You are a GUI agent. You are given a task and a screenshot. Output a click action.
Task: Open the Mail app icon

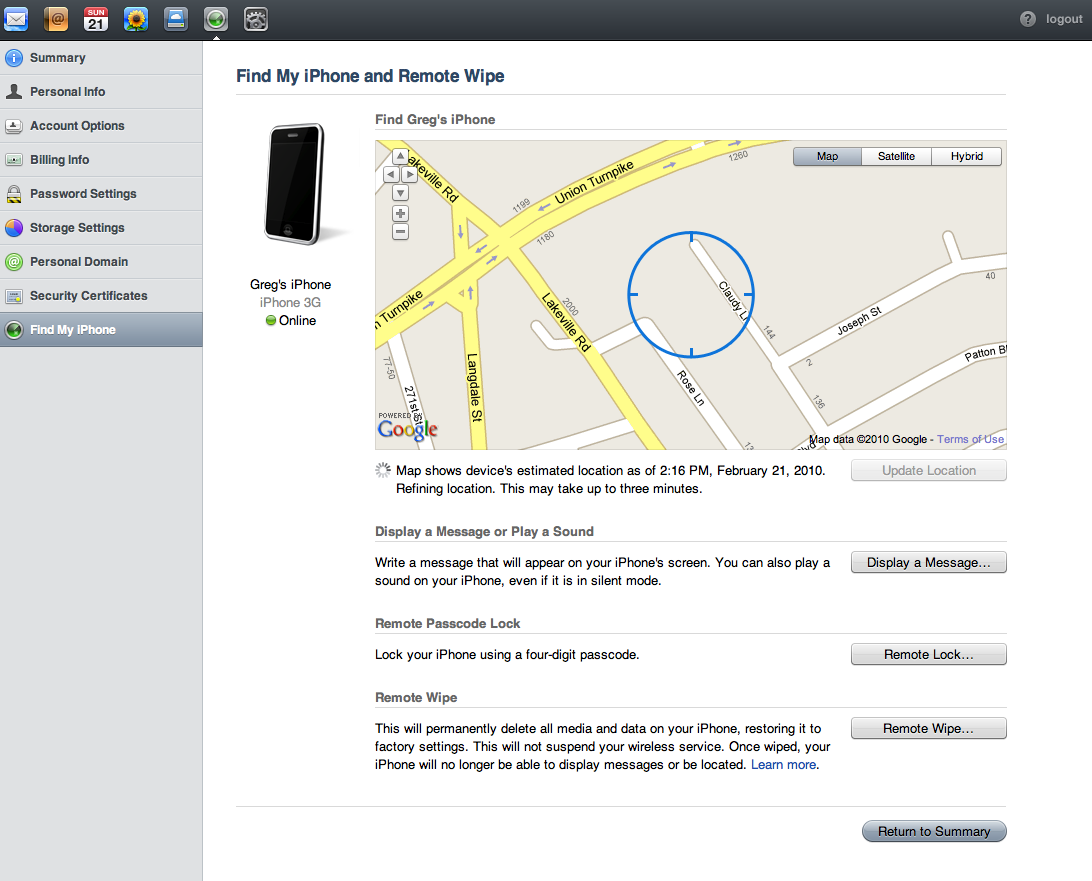(x=16, y=19)
